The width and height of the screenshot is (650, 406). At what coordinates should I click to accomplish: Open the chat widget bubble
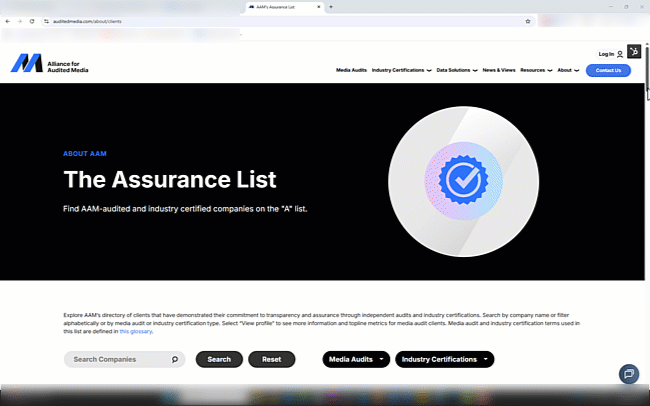point(628,373)
